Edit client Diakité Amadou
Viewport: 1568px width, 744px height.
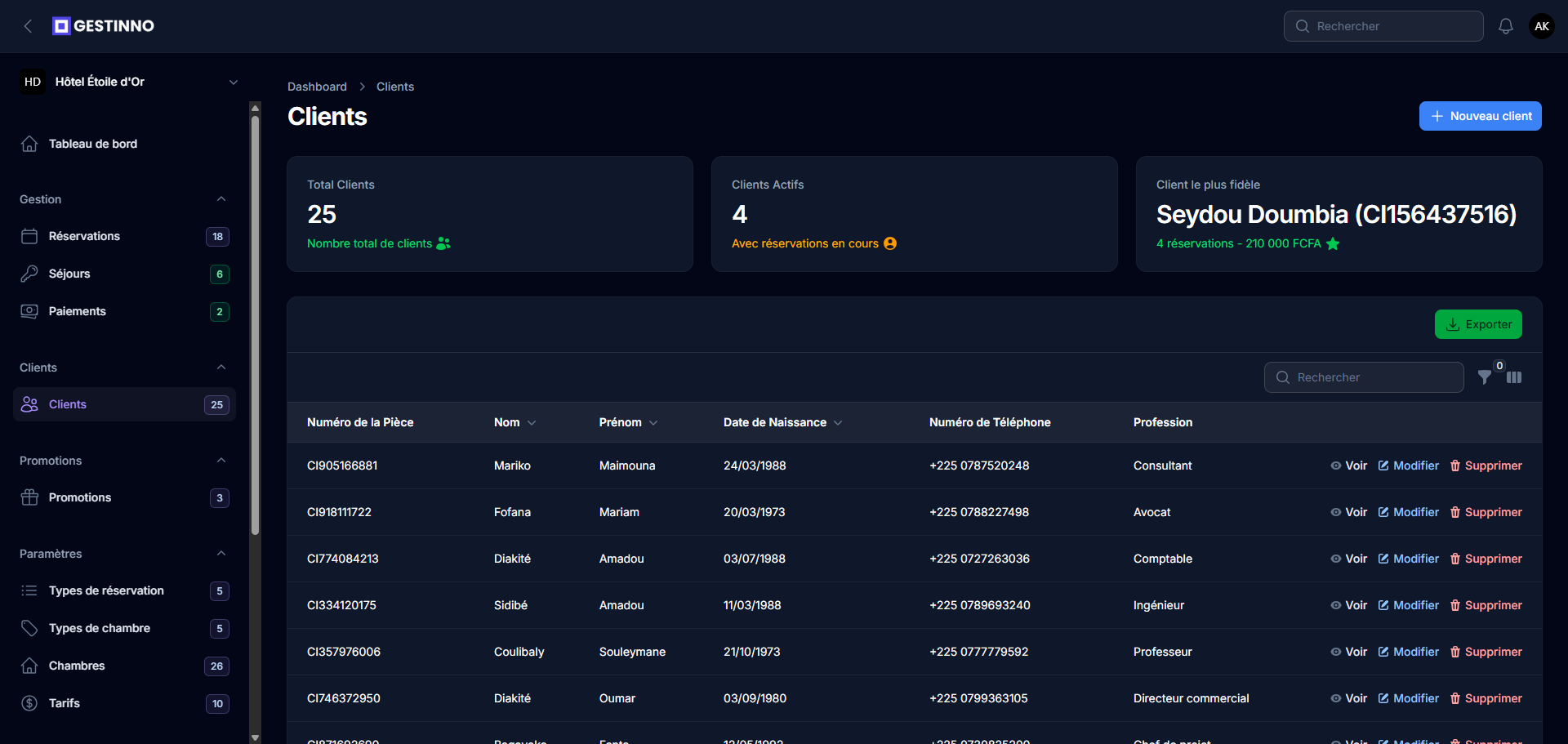tap(1409, 559)
